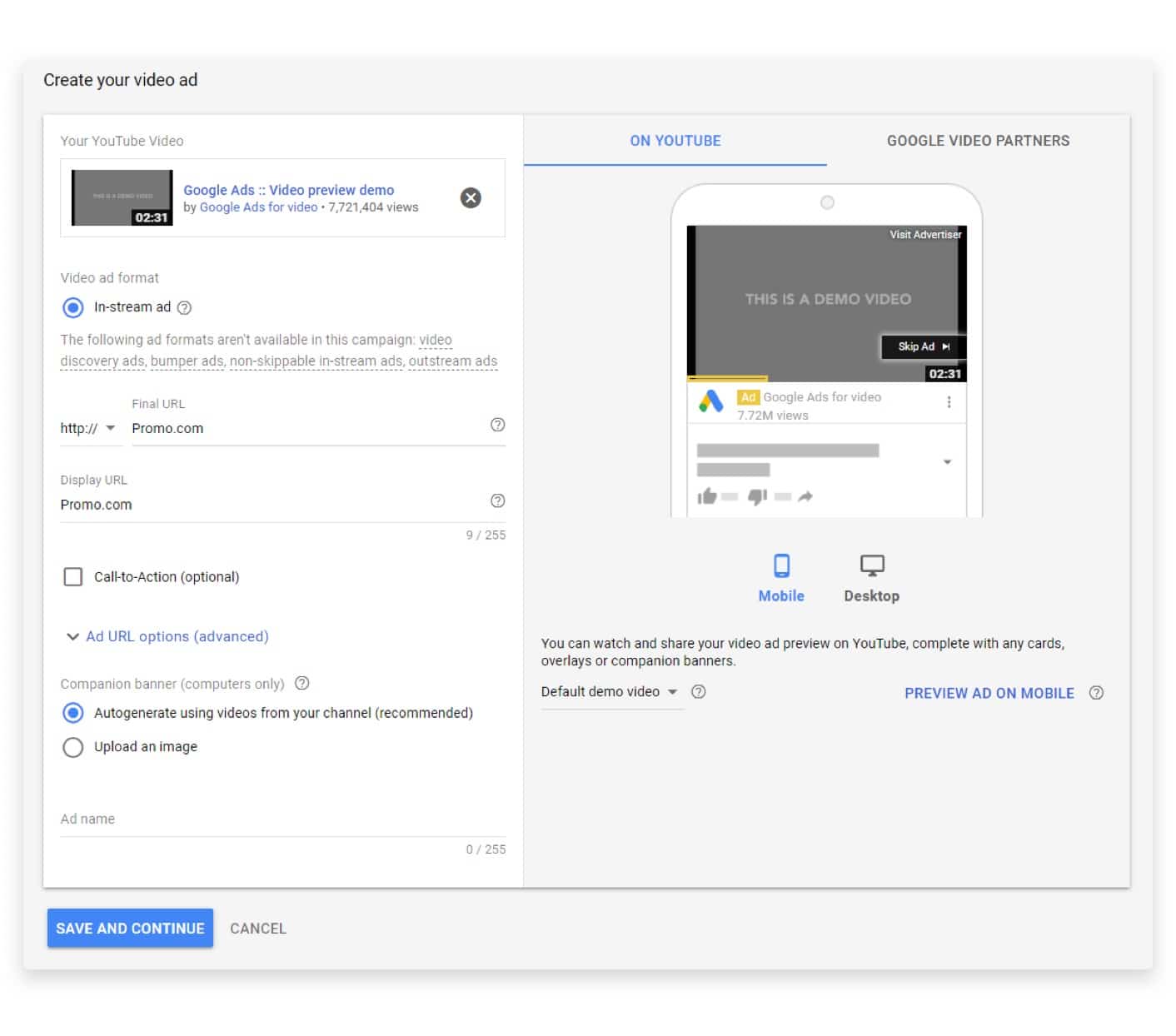Switch preview to Desktop view
The width and height of the screenshot is (1176, 1036).
(x=871, y=577)
